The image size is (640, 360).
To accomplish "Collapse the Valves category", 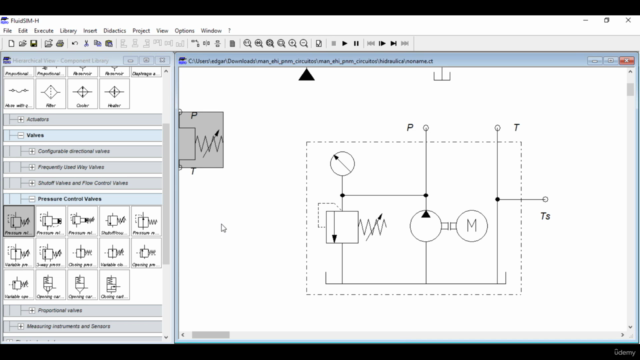I will [21, 135].
